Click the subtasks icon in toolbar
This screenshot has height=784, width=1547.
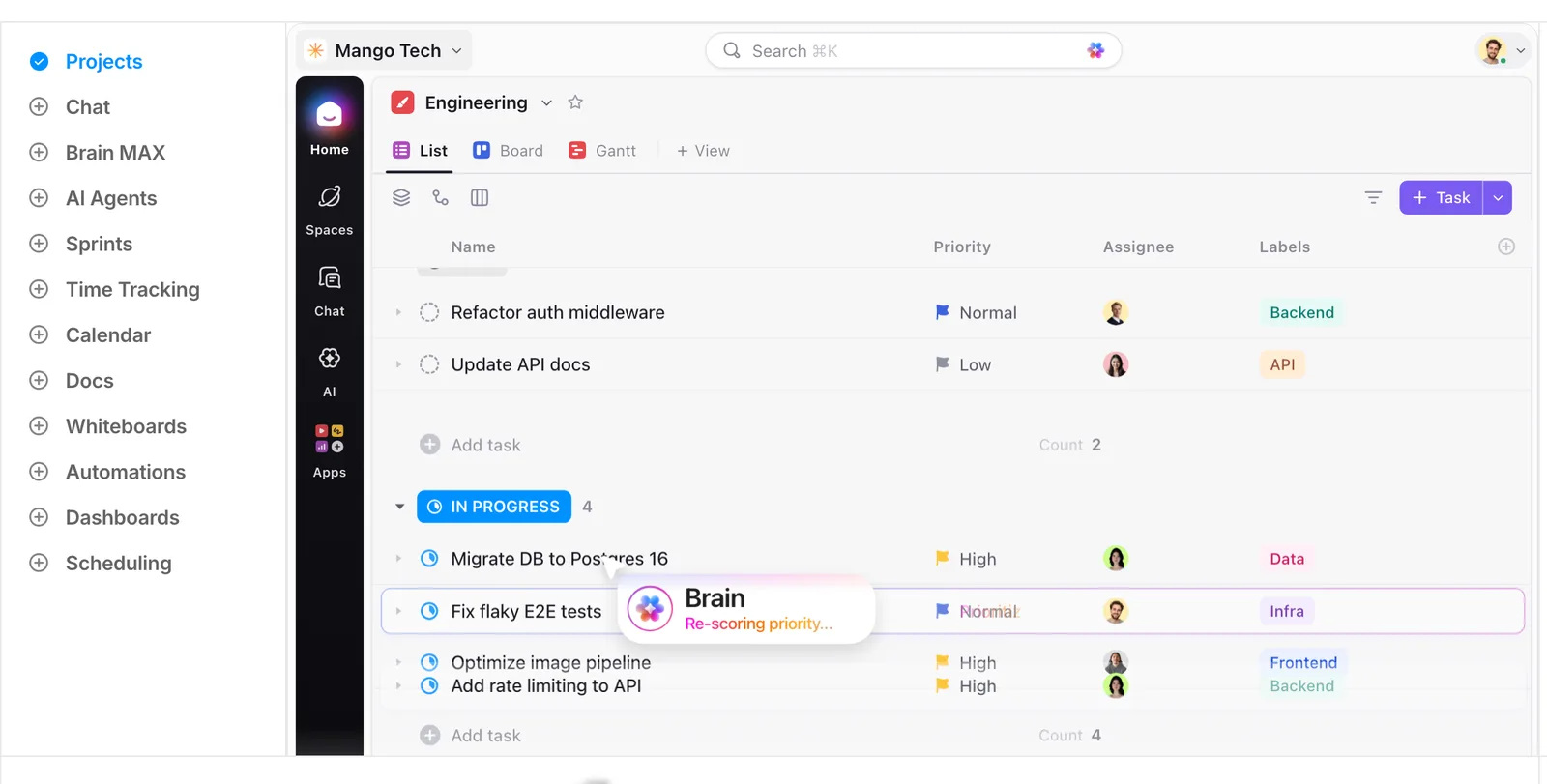(x=441, y=197)
